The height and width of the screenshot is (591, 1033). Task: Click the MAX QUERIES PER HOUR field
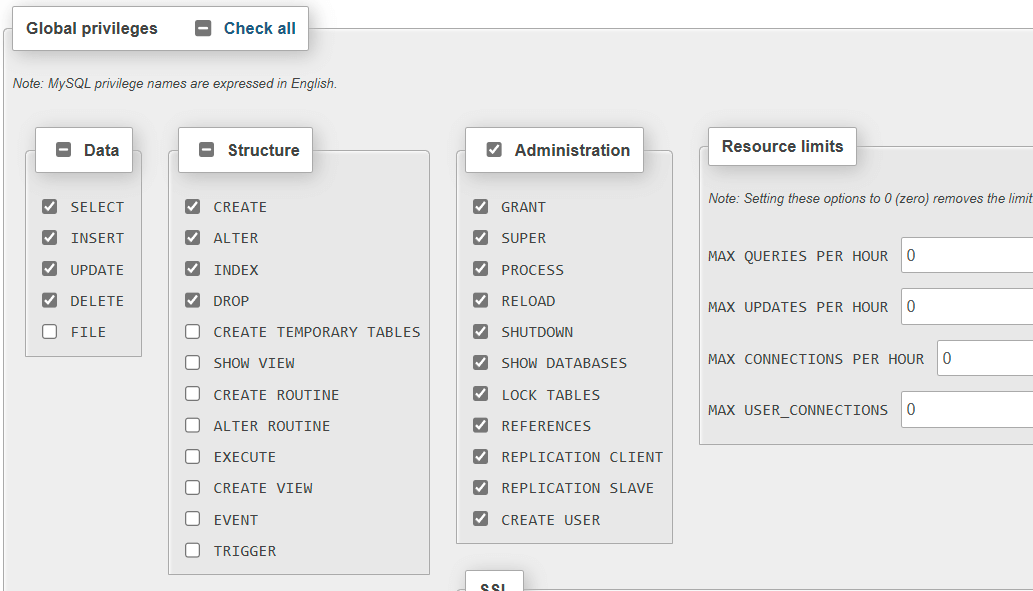click(966, 255)
